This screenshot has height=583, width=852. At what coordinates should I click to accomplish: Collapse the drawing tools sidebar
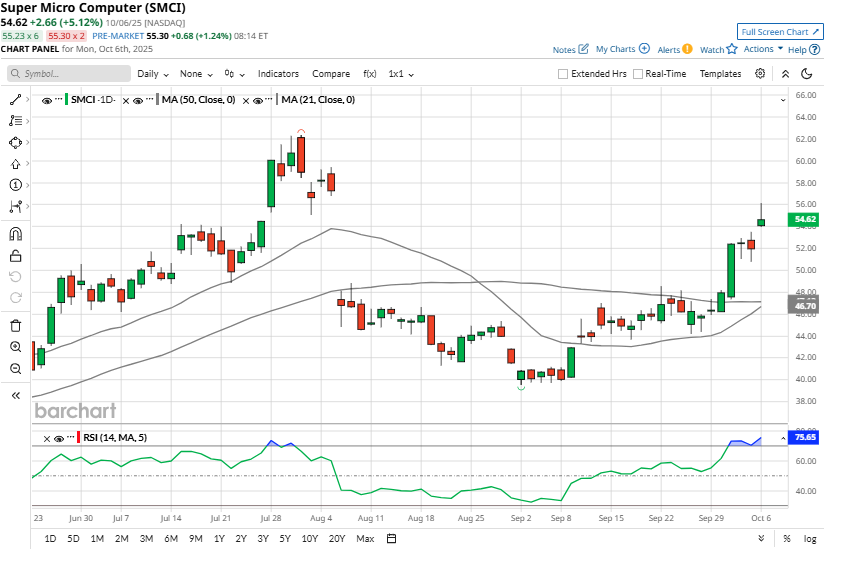click(15, 396)
